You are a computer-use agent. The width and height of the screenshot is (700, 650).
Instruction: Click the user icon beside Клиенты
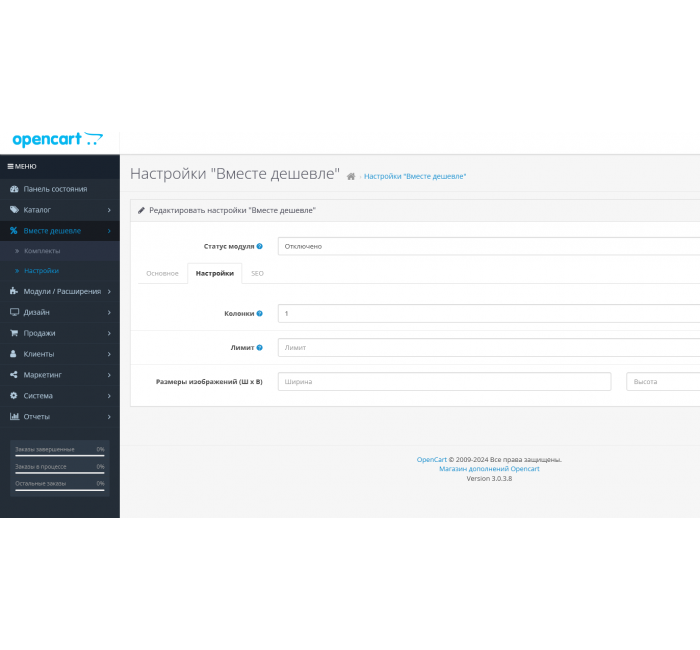tap(13, 354)
